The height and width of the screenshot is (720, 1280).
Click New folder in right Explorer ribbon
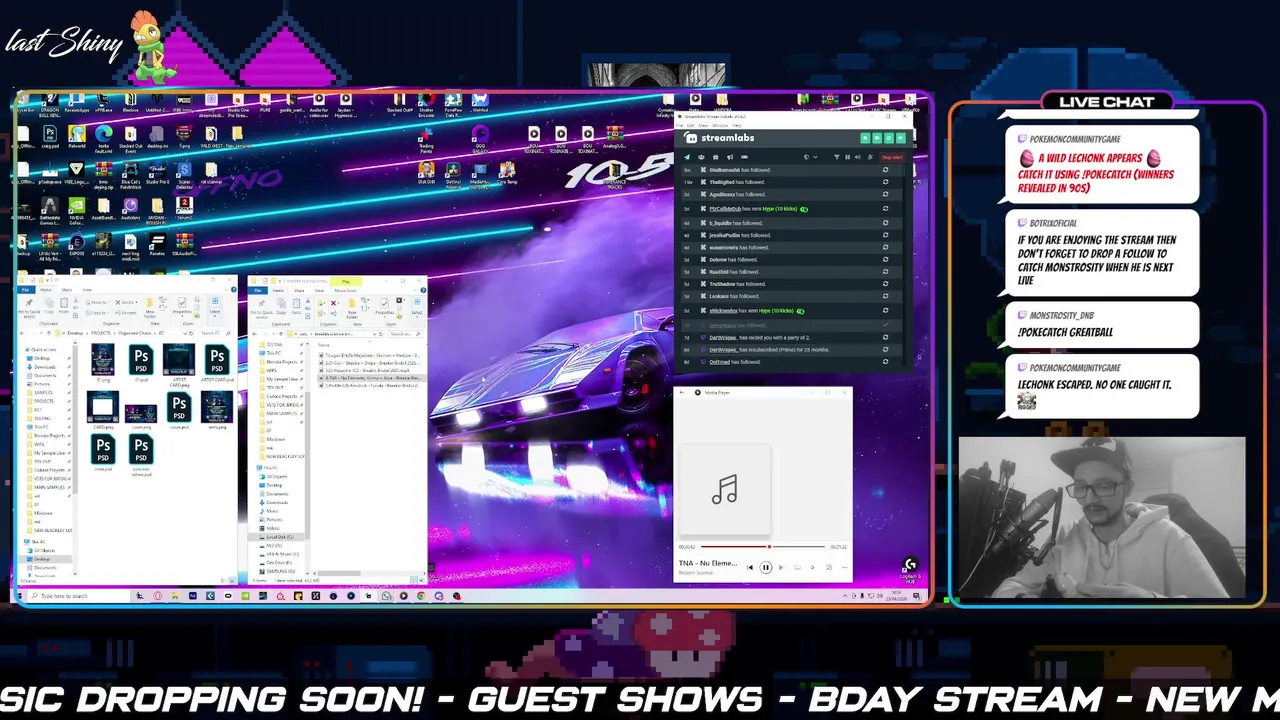[x=352, y=308]
